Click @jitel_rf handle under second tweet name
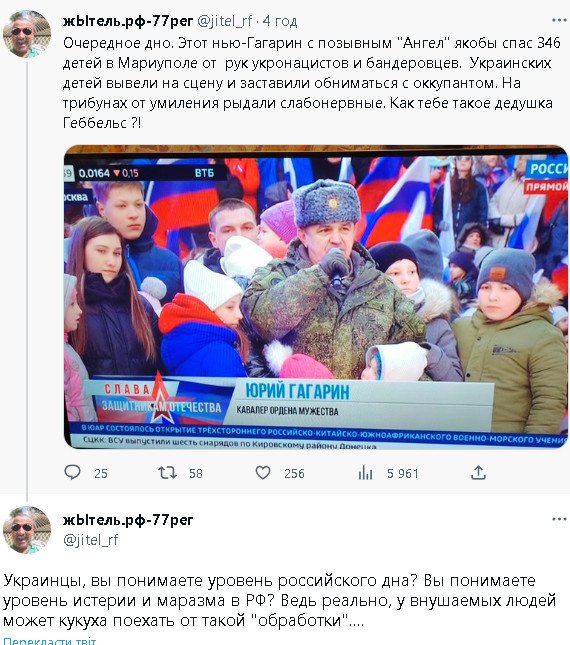The image size is (570, 645). point(90,539)
